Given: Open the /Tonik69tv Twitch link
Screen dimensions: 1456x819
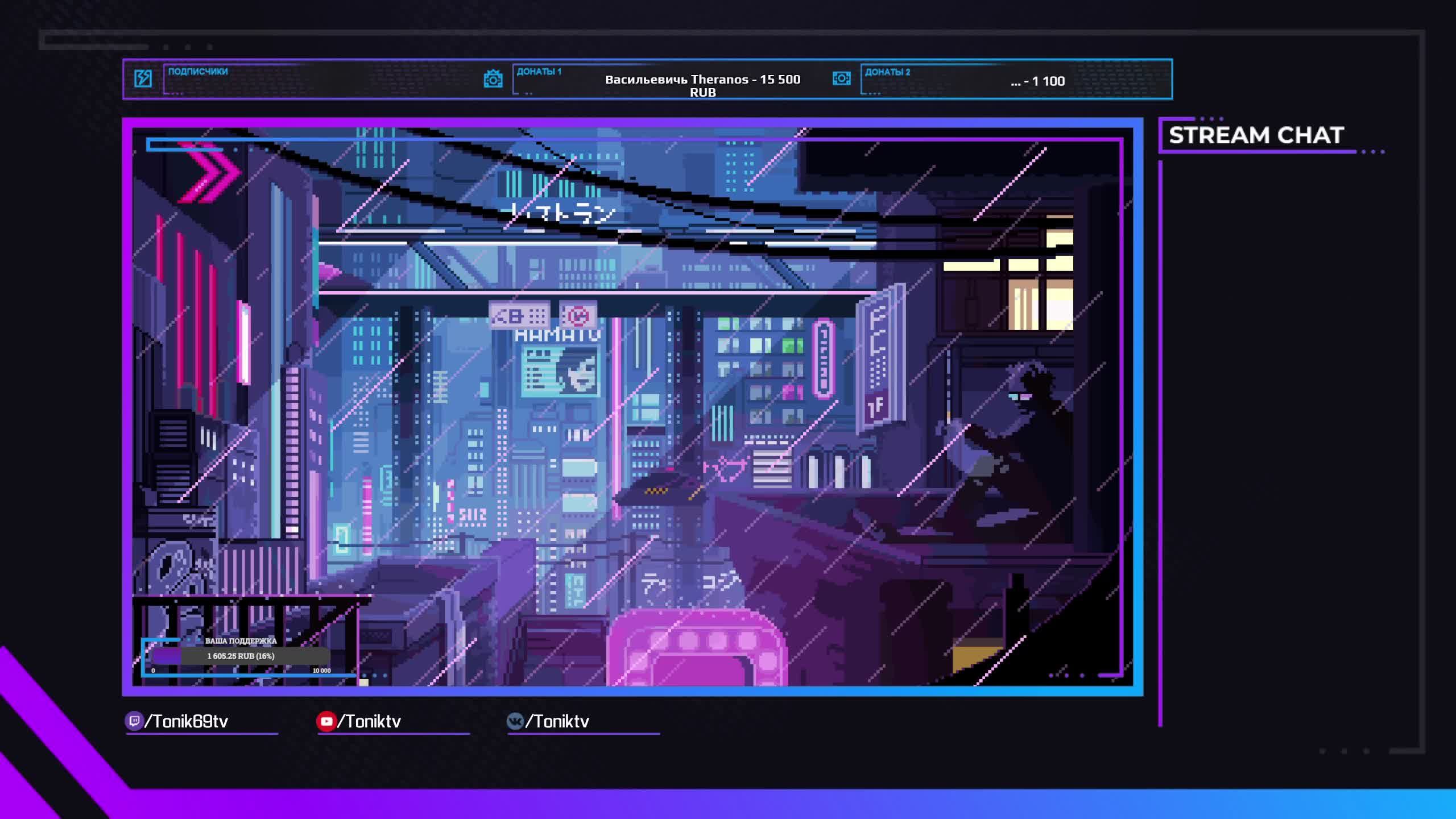Looking at the screenshot, I should click(x=187, y=722).
